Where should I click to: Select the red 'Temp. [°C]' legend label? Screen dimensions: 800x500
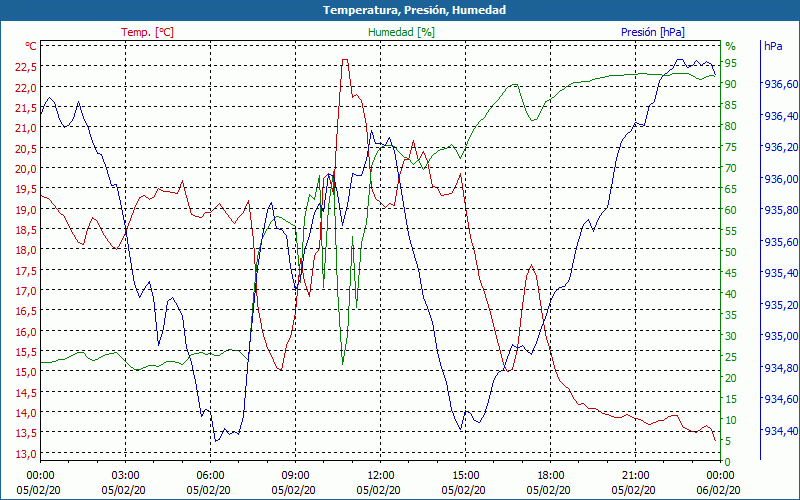[147, 32]
